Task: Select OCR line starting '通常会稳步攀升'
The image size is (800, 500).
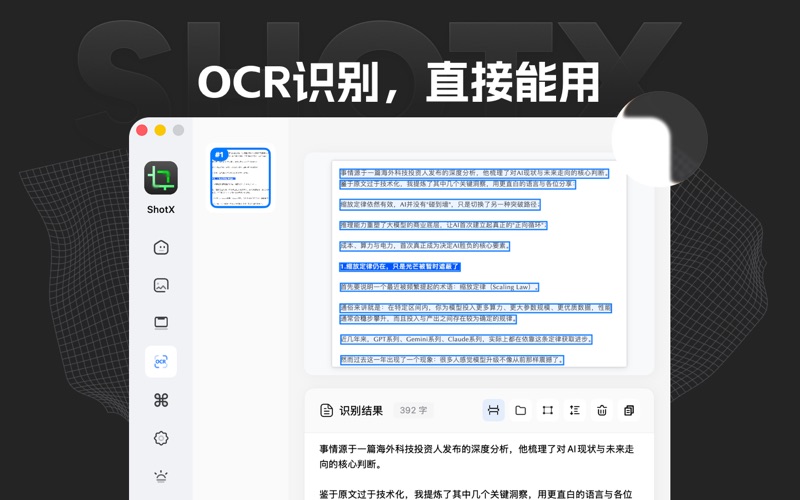Action: pos(428,319)
